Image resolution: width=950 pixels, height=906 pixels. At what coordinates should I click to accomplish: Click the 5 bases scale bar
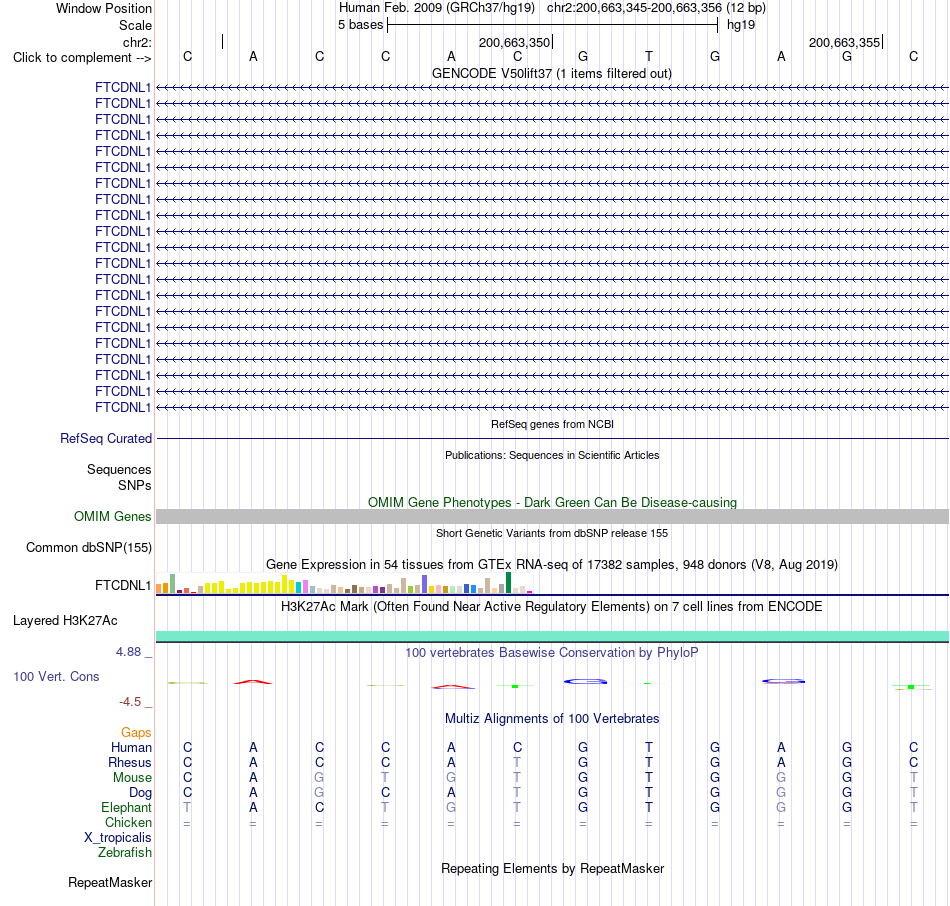[553, 25]
